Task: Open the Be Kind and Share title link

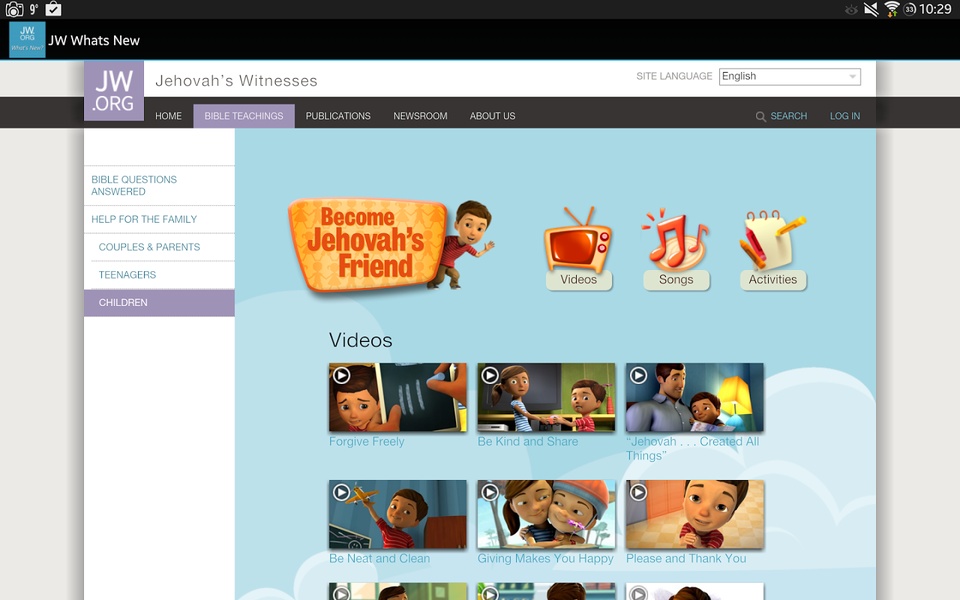Action: pos(528,441)
